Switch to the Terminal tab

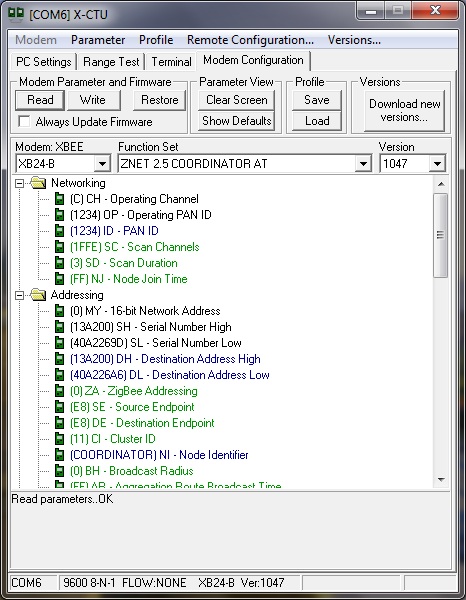click(171, 62)
